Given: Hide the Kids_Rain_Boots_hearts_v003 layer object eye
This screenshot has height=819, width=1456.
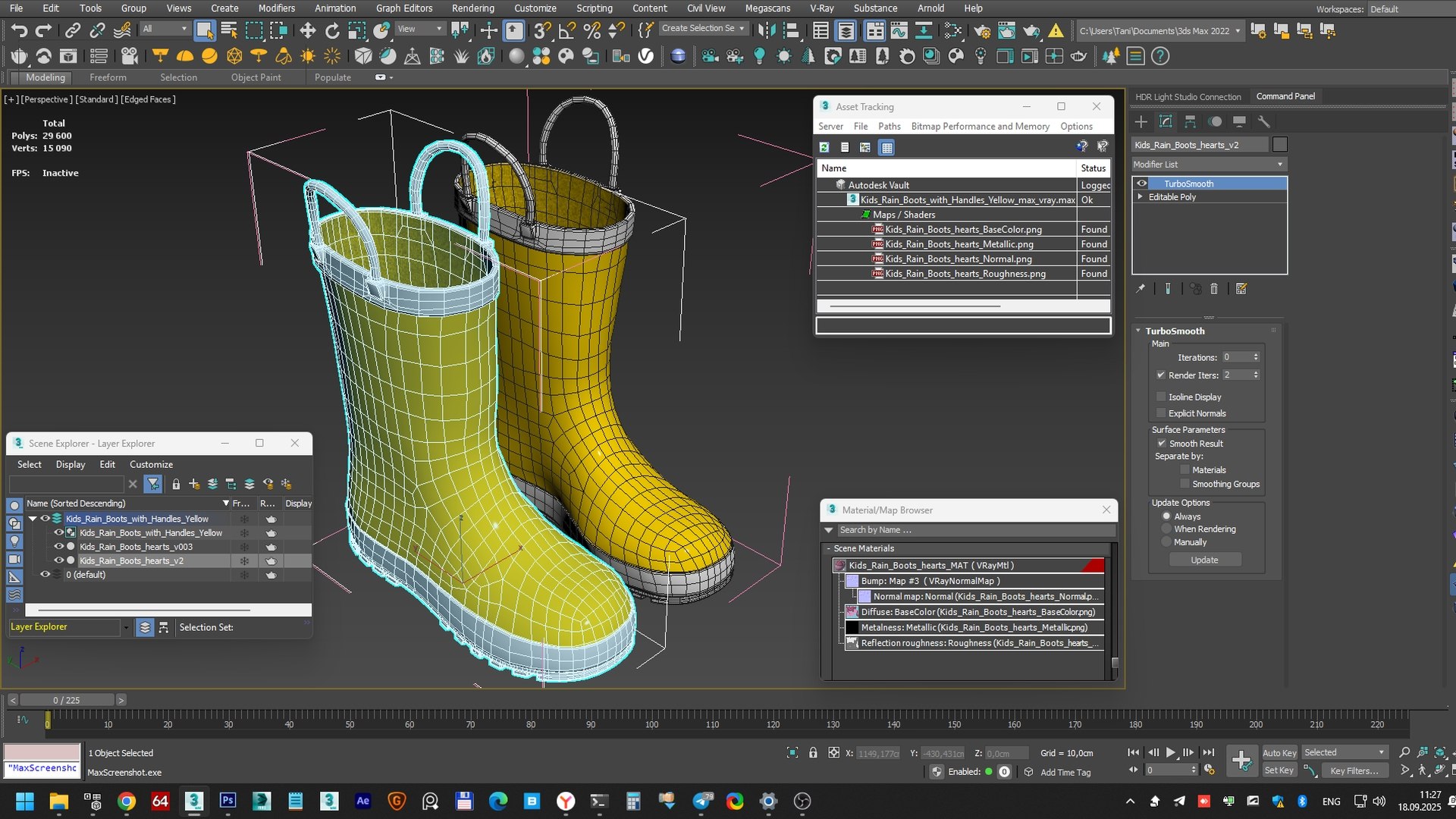Looking at the screenshot, I should point(58,547).
